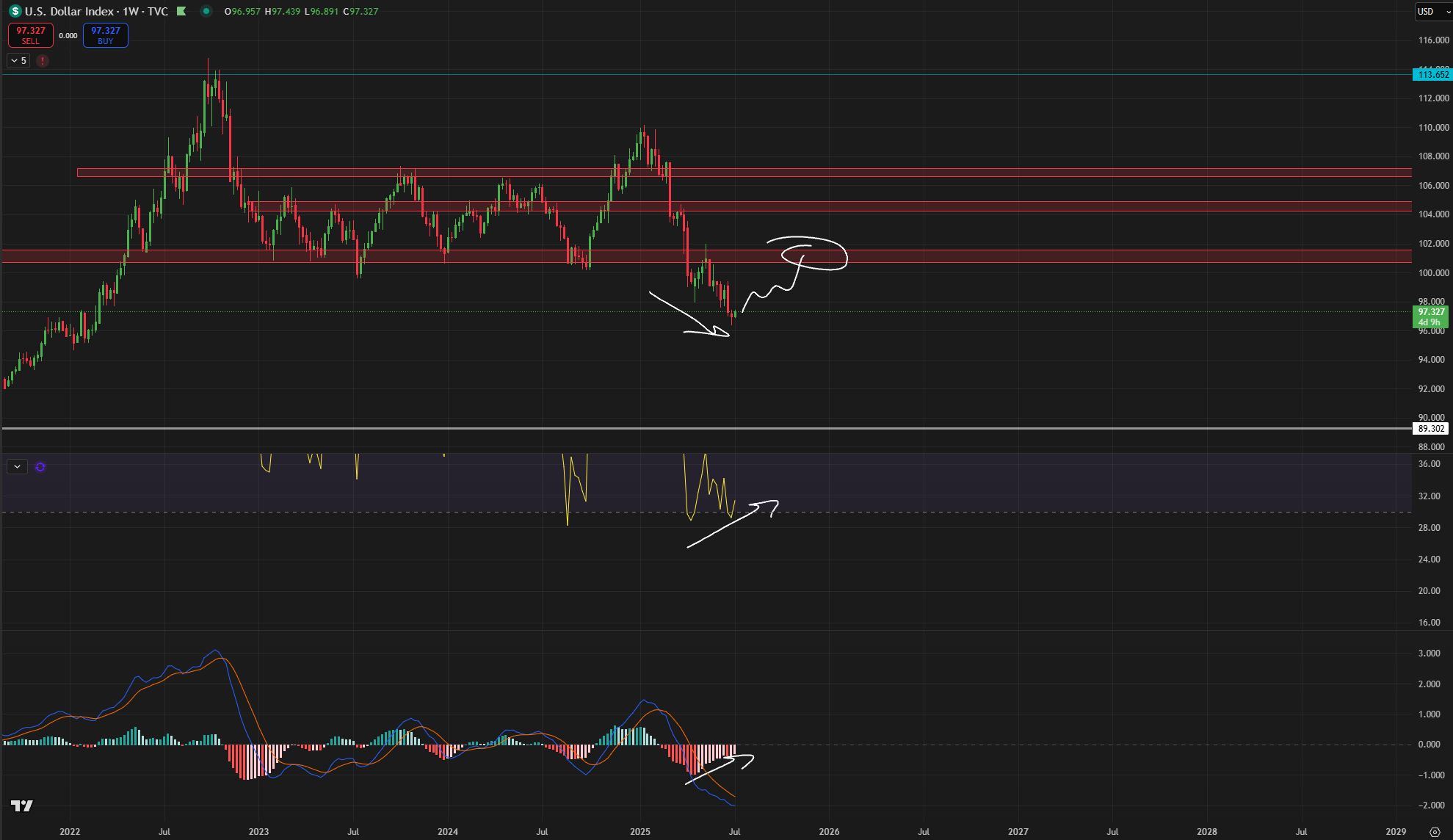This screenshot has width=1453, height=840.
Task: Open chart settings gear at bottom right
Action: (x=1435, y=832)
